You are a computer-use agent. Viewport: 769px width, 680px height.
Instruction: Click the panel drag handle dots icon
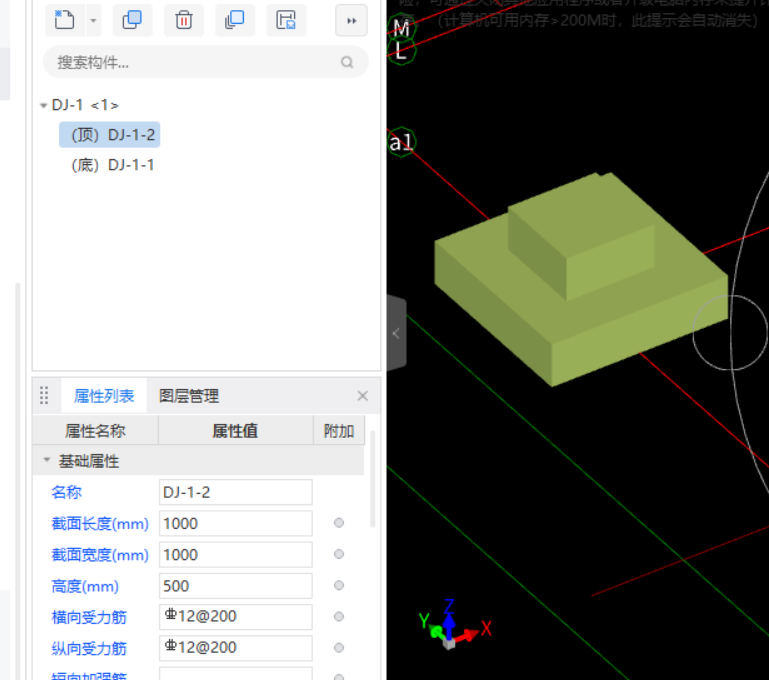point(44,395)
